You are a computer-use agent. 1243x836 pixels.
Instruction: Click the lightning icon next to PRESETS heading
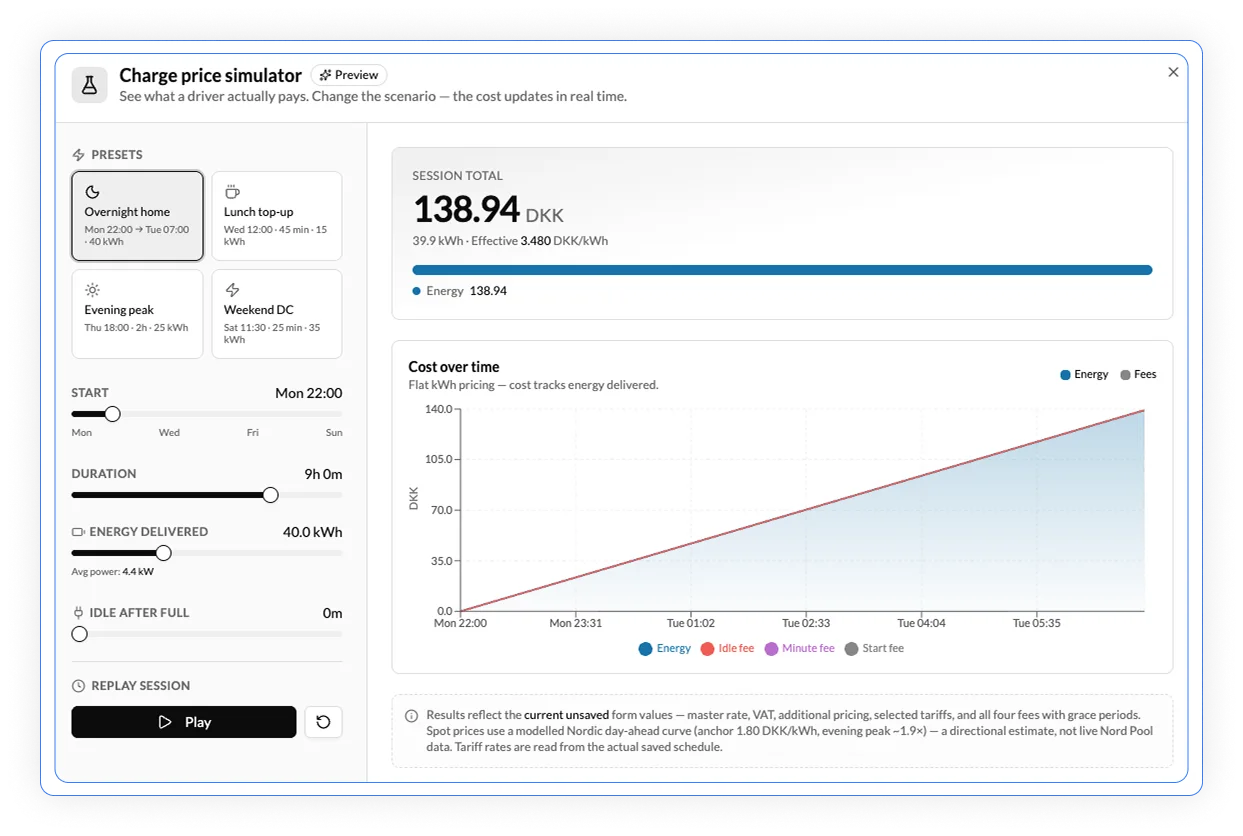tap(78, 155)
